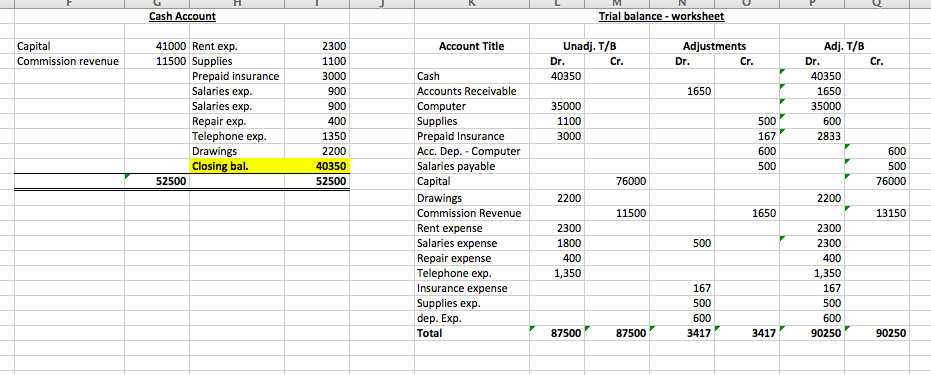Select the 2300 amount next to Rent exp.

coord(317,46)
